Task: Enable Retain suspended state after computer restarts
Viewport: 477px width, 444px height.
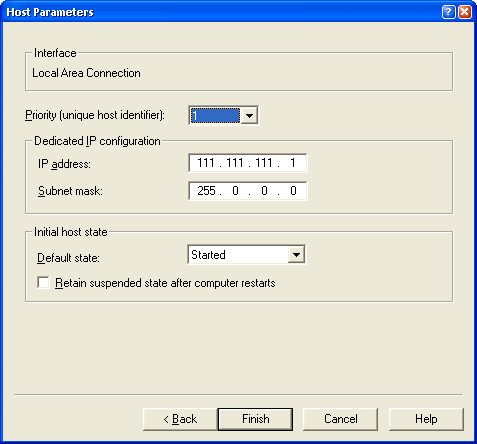Action: (43, 283)
